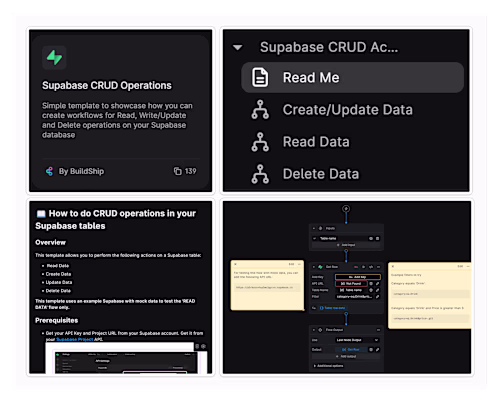Click the red status badge on Get Row header
This screenshot has width=500, height=403.
[x=356, y=267]
